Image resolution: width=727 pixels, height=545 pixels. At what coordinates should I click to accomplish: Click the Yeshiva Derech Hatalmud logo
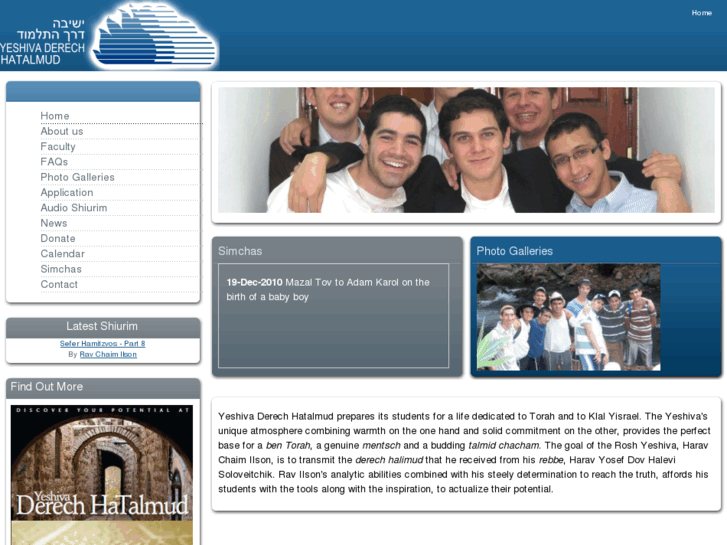[x=109, y=36]
